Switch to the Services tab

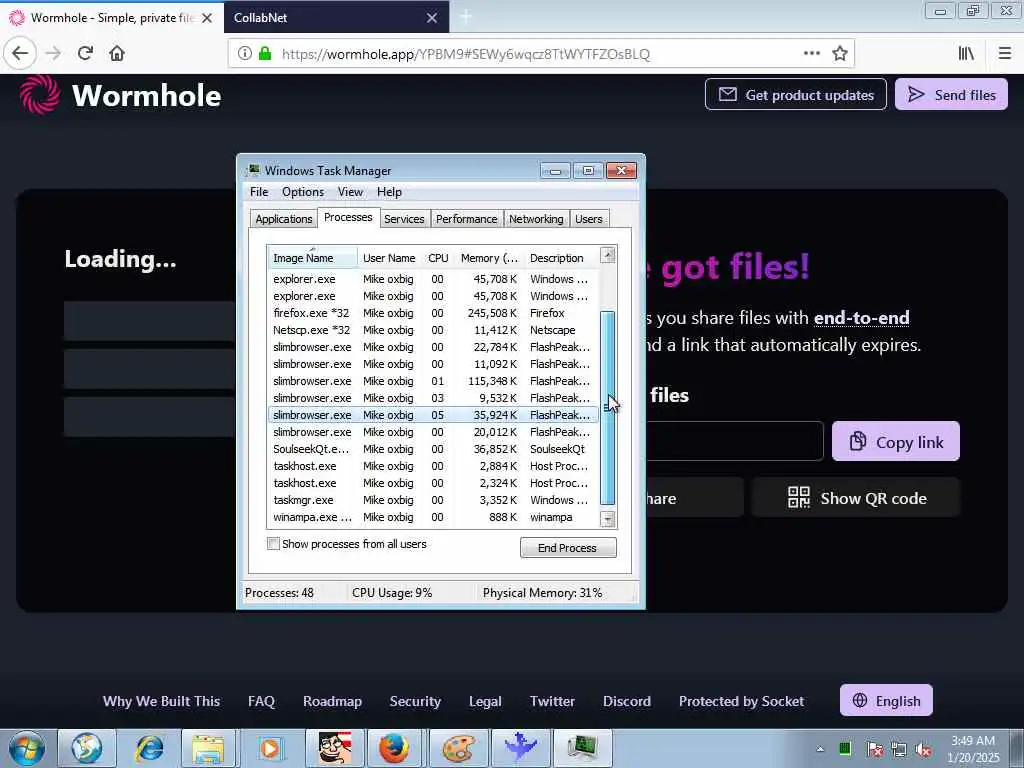pos(404,219)
